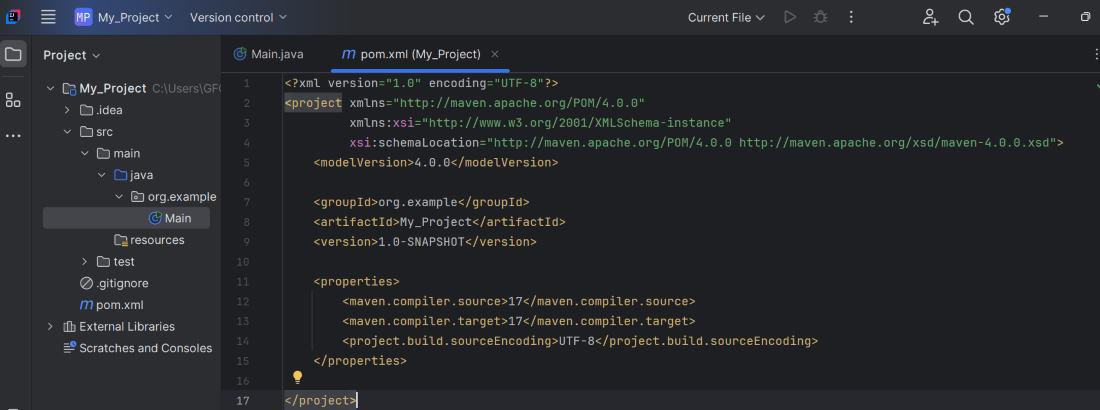The height and width of the screenshot is (410, 1100).
Task: Debug the current file
Action: click(821, 17)
